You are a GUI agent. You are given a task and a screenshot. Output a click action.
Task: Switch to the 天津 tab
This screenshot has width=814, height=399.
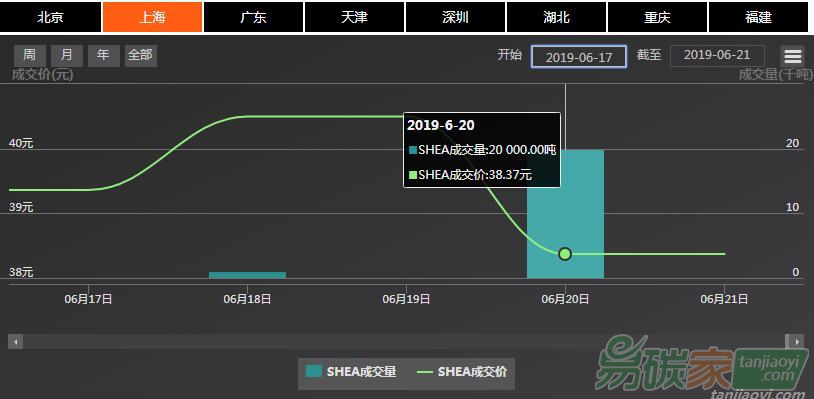[355, 17]
